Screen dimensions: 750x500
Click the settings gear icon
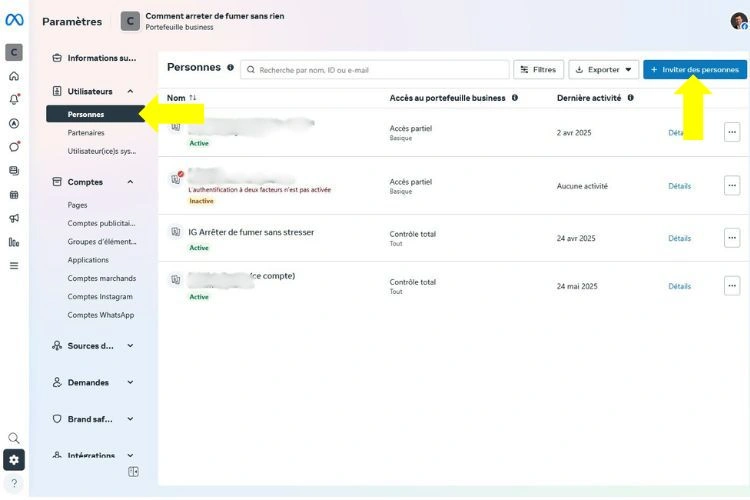(14, 460)
